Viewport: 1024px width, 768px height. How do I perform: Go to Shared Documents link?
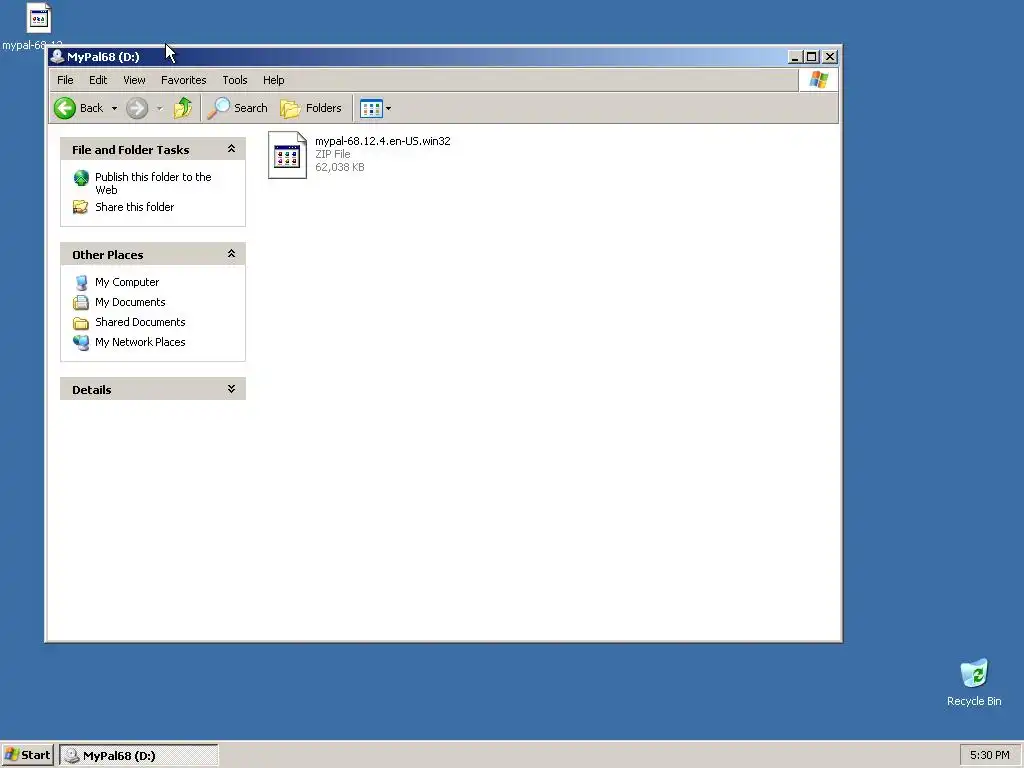[x=140, y=322]
